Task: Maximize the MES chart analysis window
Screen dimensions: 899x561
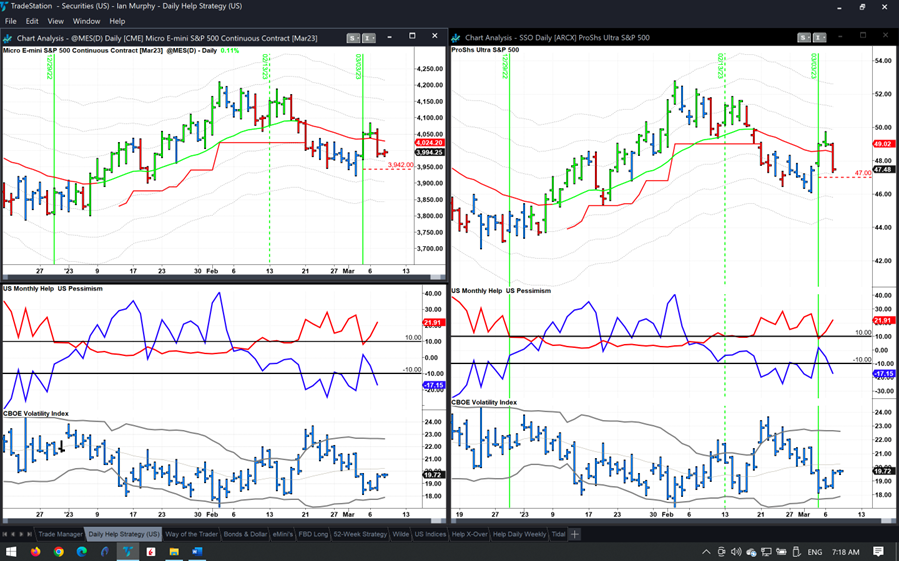Action: (x=412, y=37)
